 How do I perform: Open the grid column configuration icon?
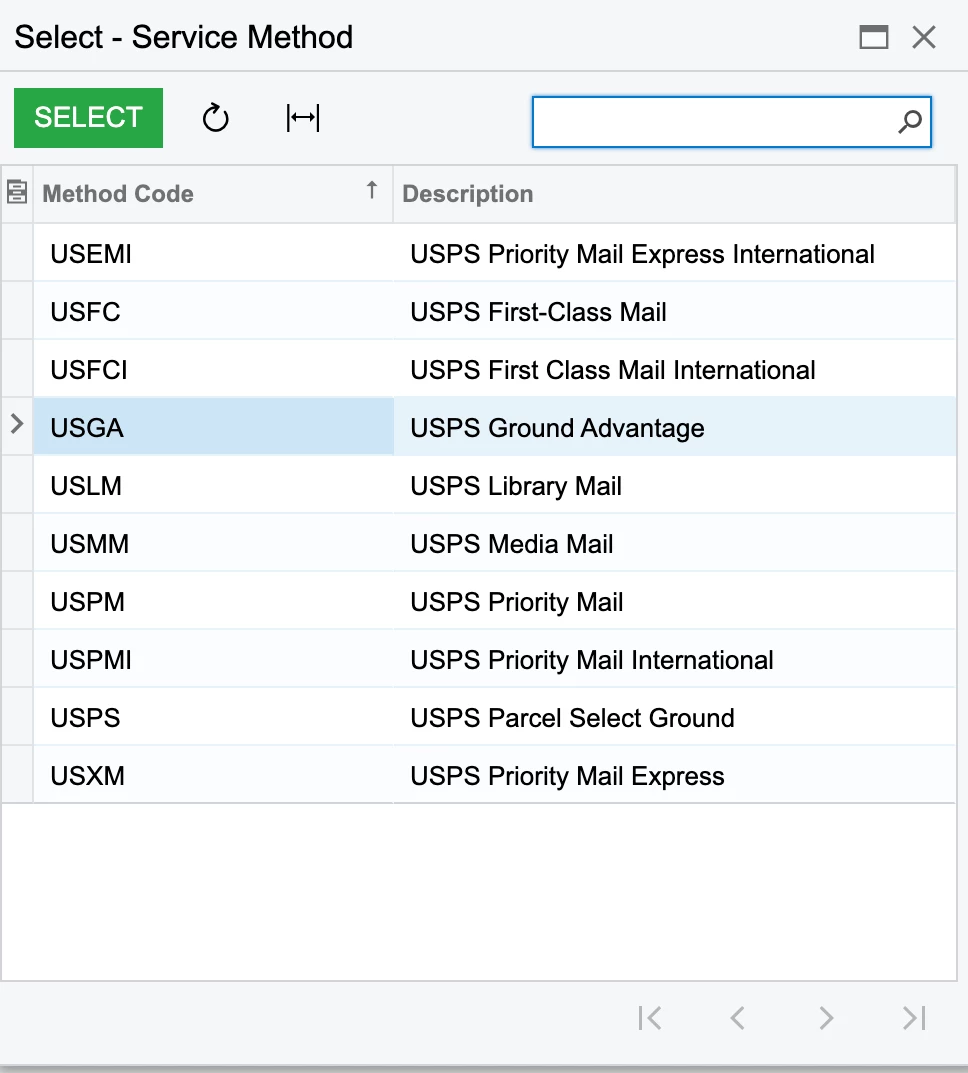click(17, 192)
